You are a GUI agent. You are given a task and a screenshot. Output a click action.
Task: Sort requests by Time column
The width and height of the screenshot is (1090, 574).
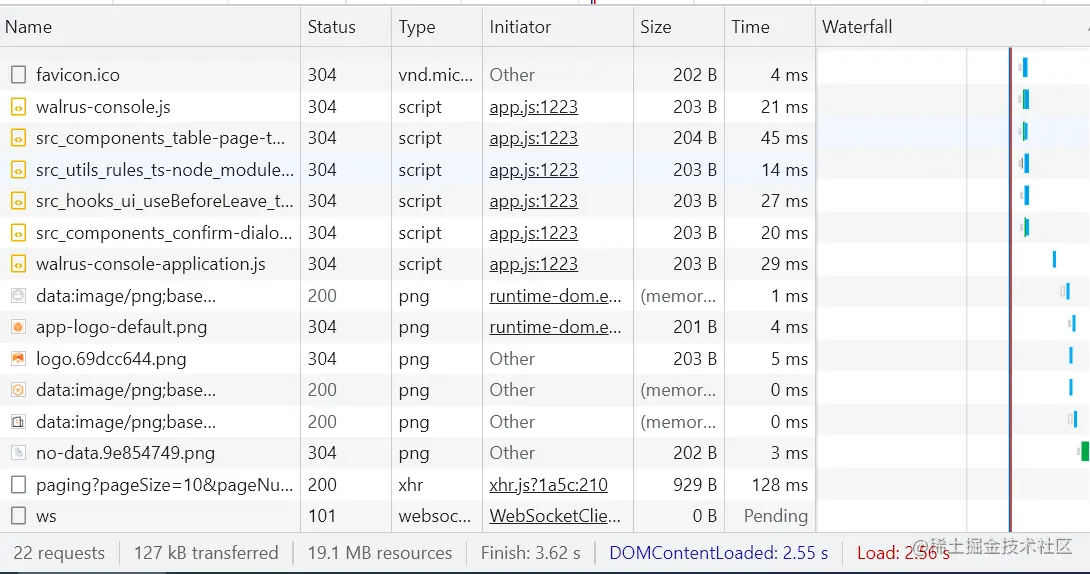point(770,27)
